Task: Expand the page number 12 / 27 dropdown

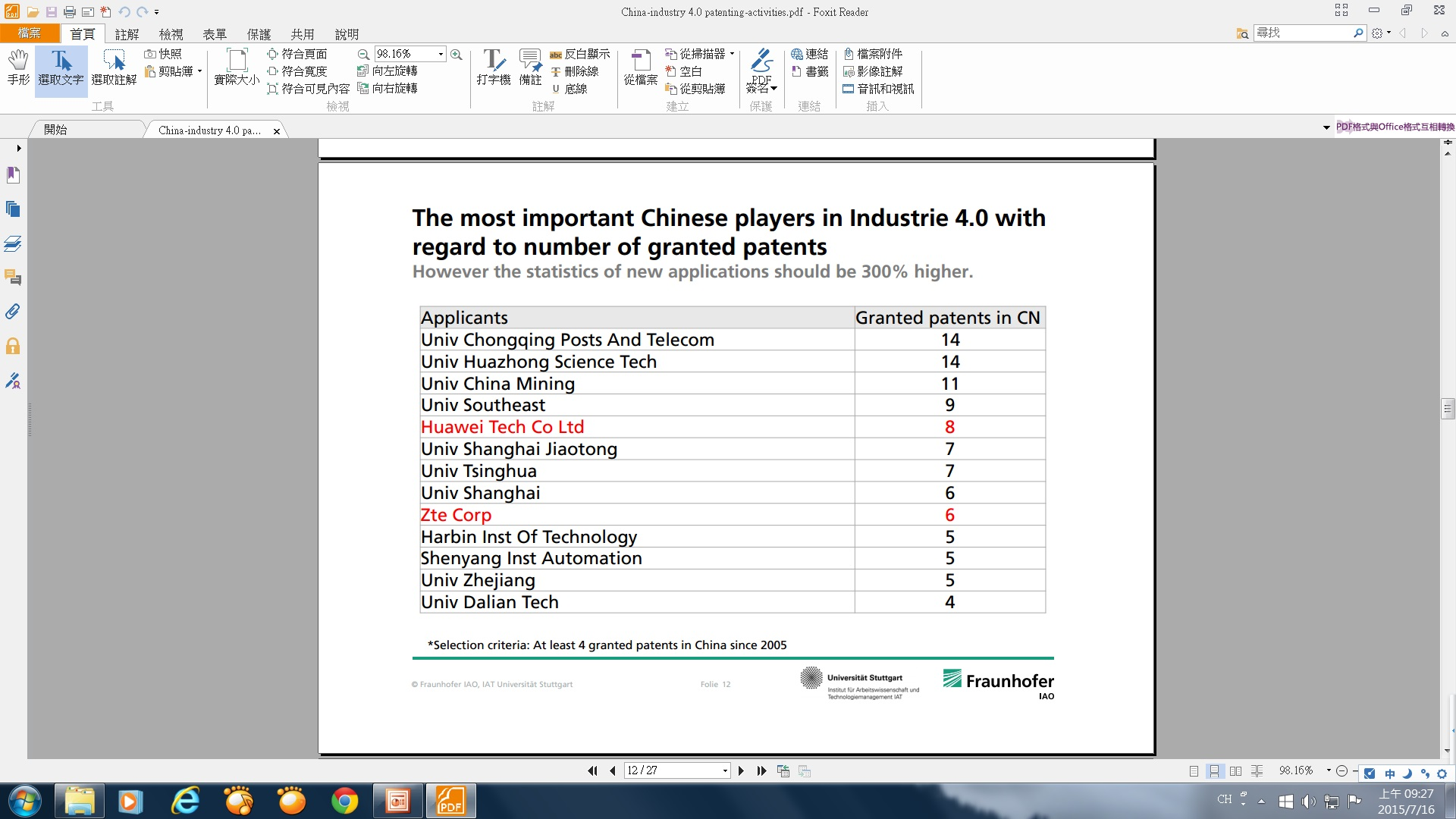Action: coord(725,770)
